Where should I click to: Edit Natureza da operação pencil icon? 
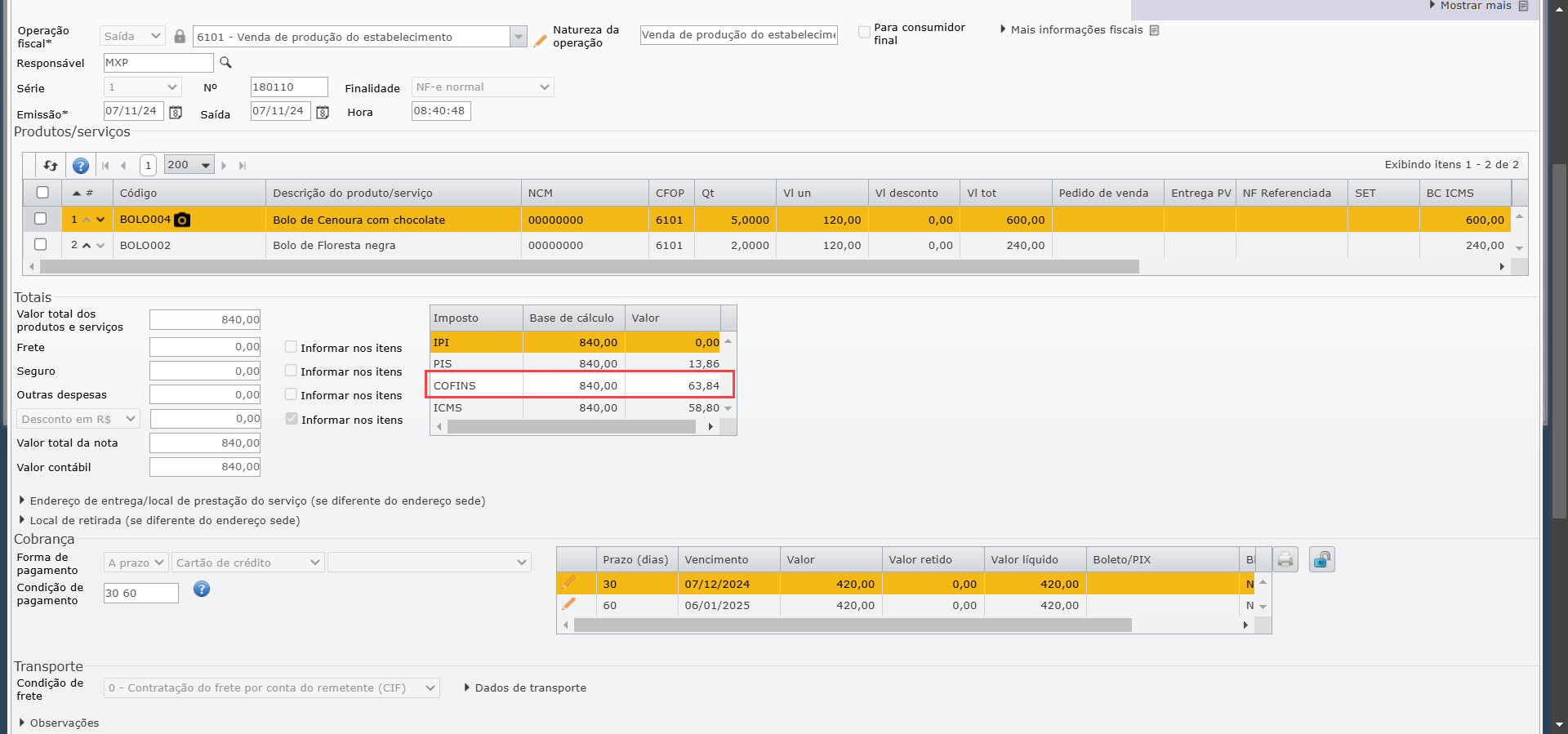[x=540, y=40]
